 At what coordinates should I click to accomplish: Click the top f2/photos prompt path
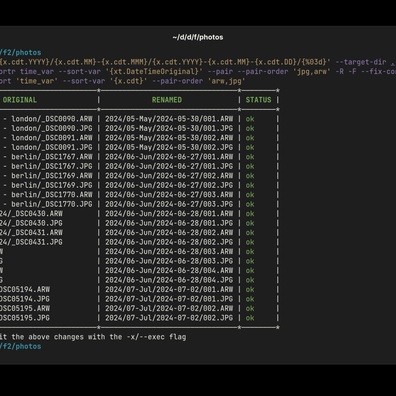pos(21,53)
